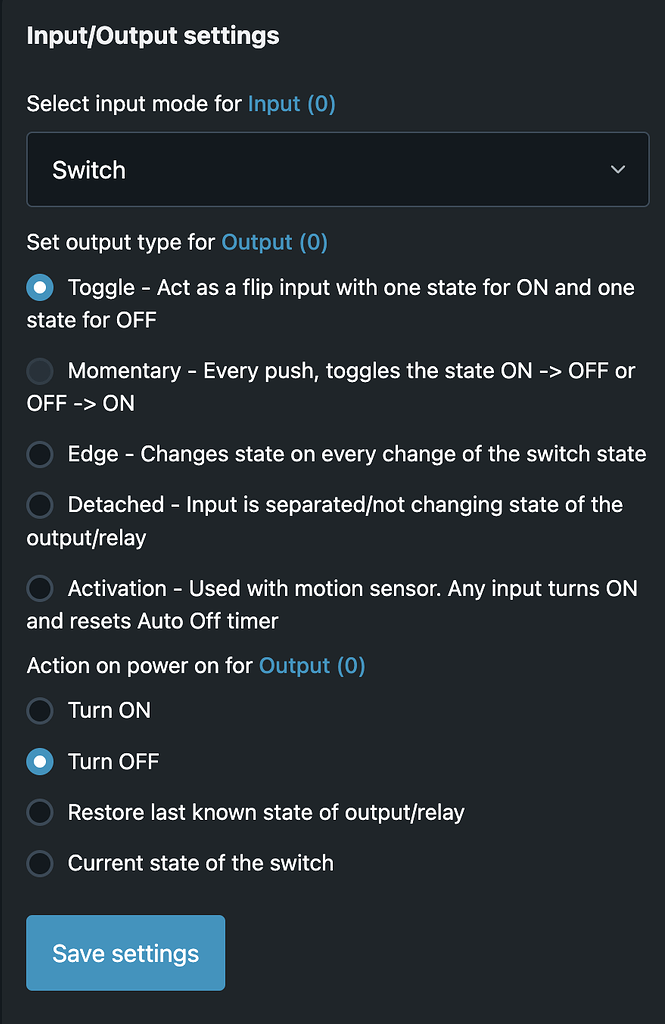This screenshot has width=665, height=1024.
Task: Enable Detached input mode
Action: tap(39, 504)
